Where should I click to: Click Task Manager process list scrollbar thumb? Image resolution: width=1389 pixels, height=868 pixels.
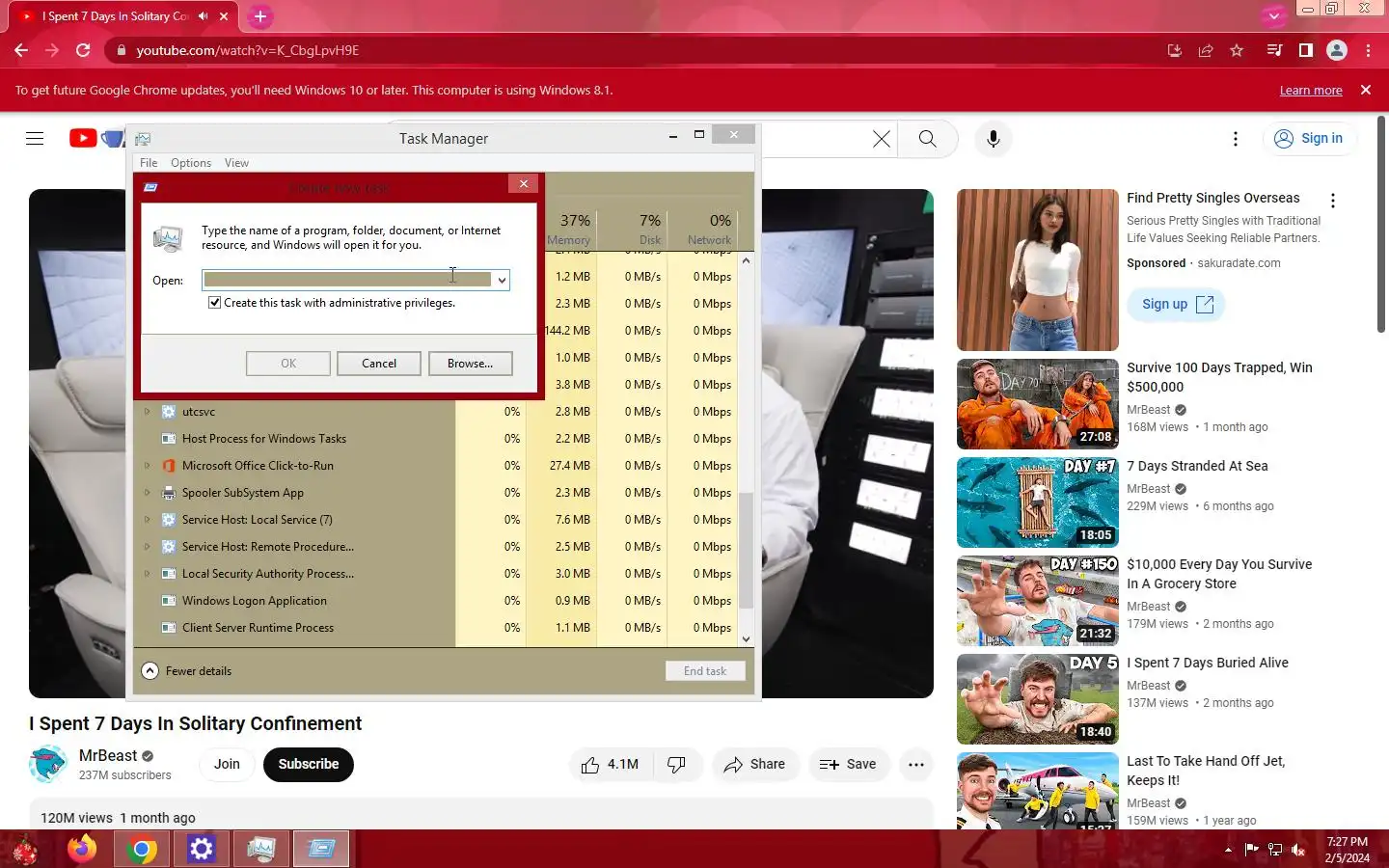click(746, 550)
